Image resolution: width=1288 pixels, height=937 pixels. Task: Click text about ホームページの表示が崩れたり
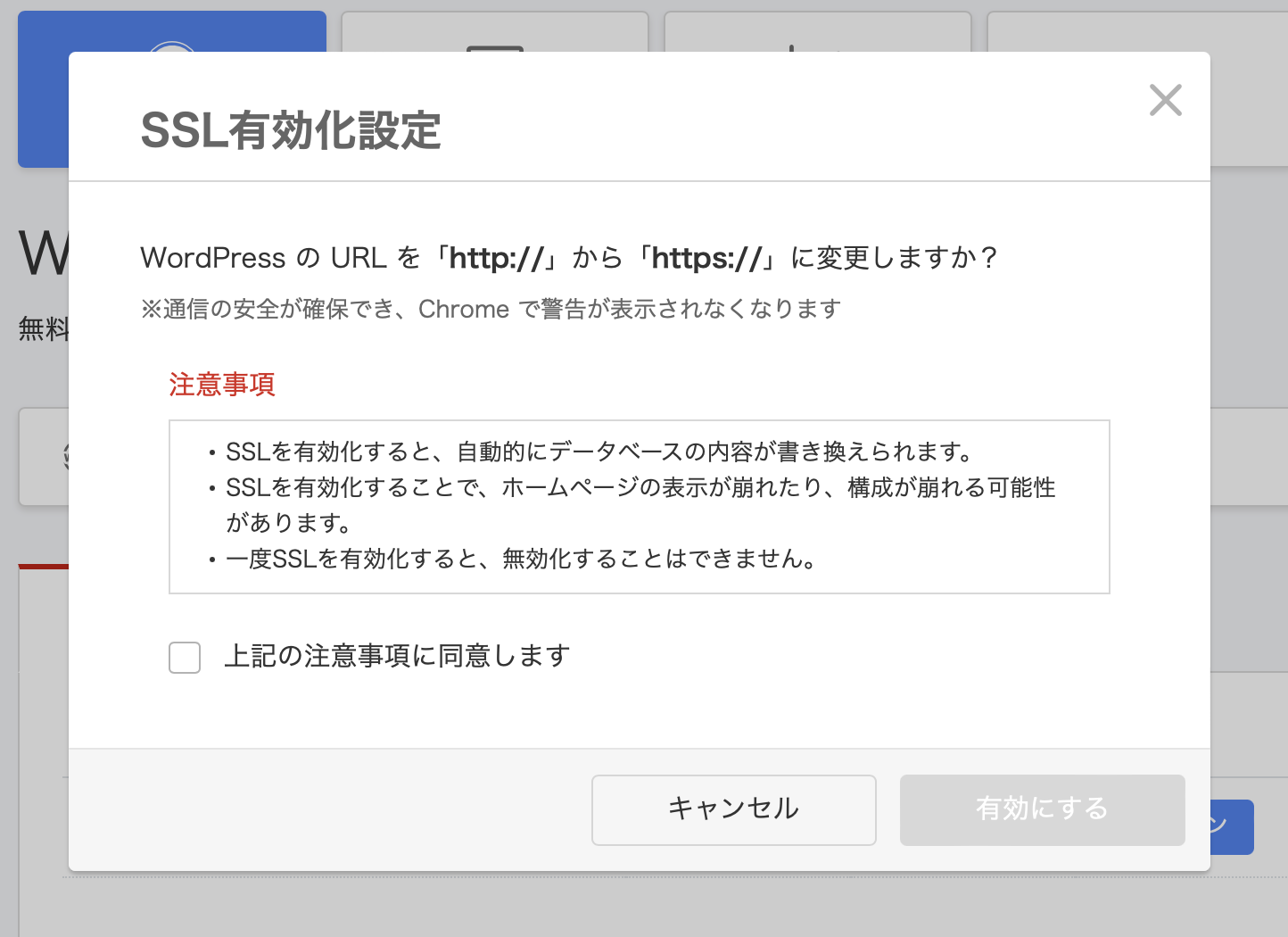[x=640, y=504]
